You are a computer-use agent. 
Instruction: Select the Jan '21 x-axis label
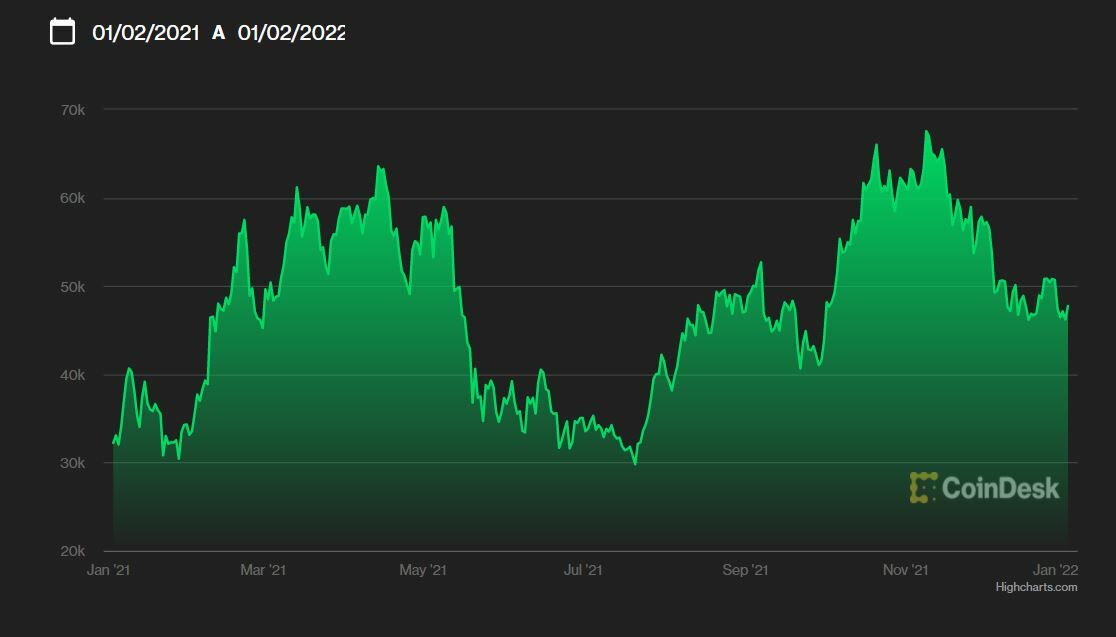click(x=108, y=569)
